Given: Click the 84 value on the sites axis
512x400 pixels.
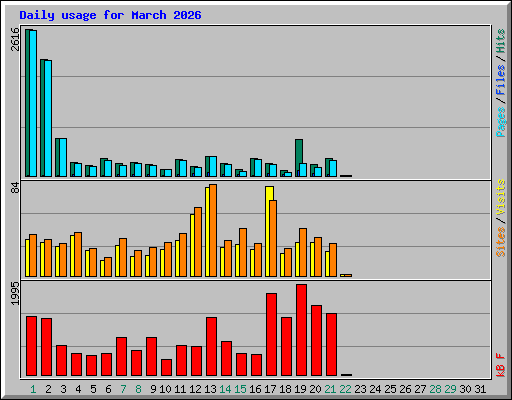Looking at the screenshot, I should [x=15, y=187].
